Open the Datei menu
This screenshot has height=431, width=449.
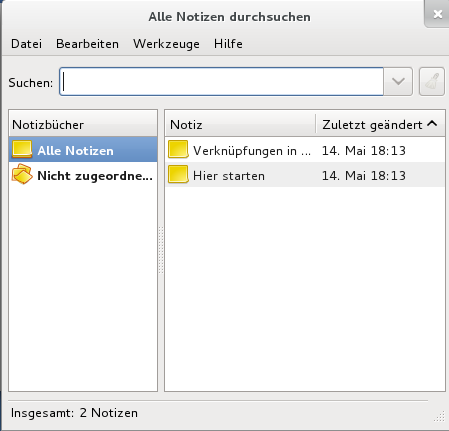[26, 44]
